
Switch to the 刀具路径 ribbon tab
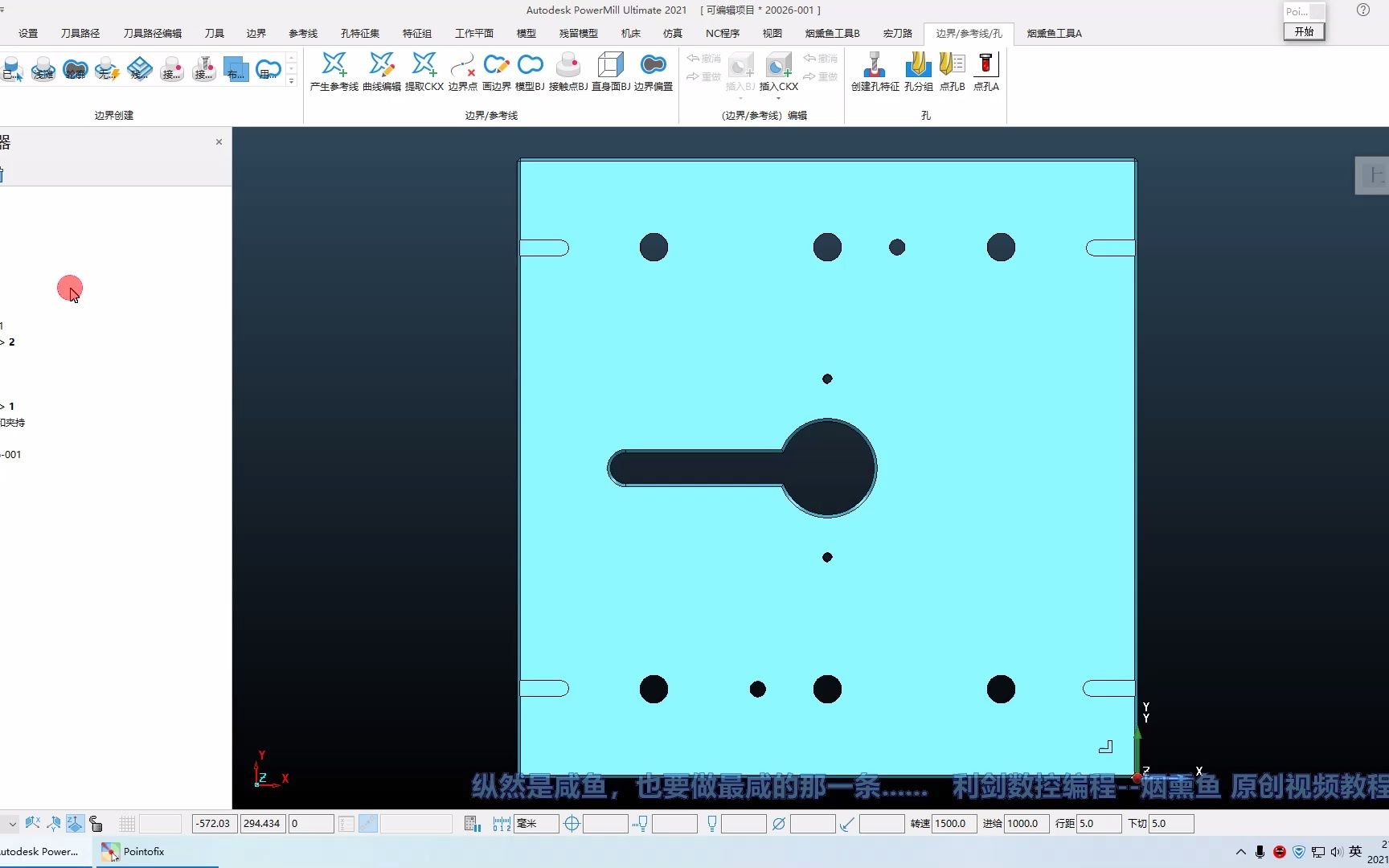pos(80,33)
